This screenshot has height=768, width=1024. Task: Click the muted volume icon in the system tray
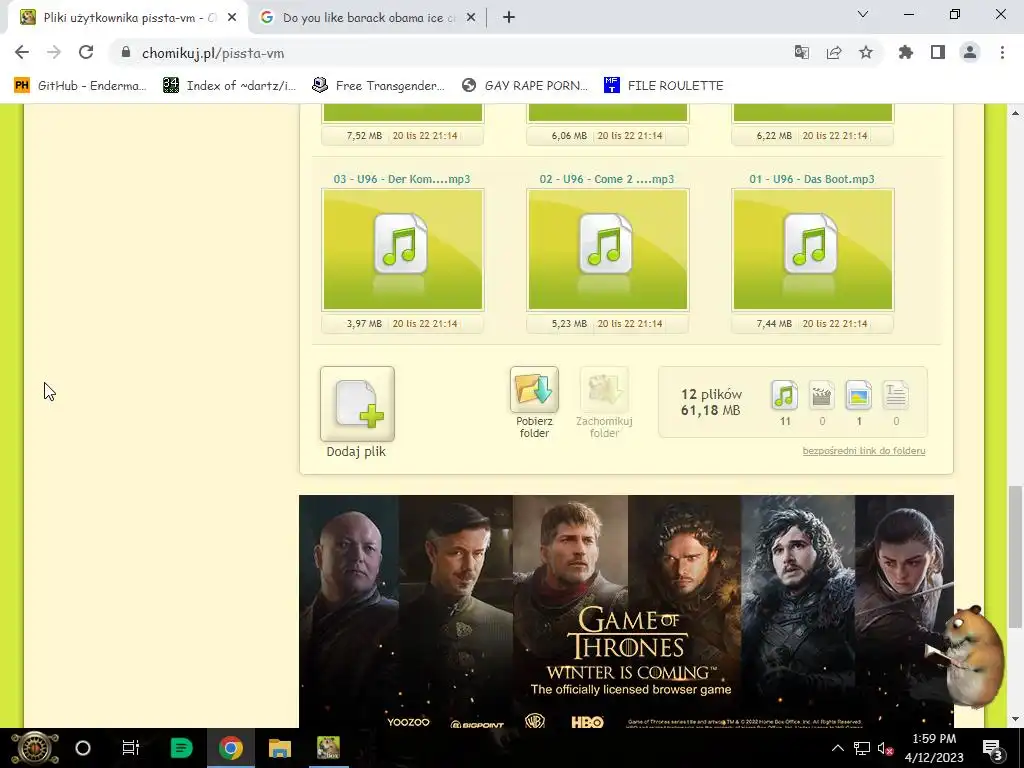click(886, 748)
